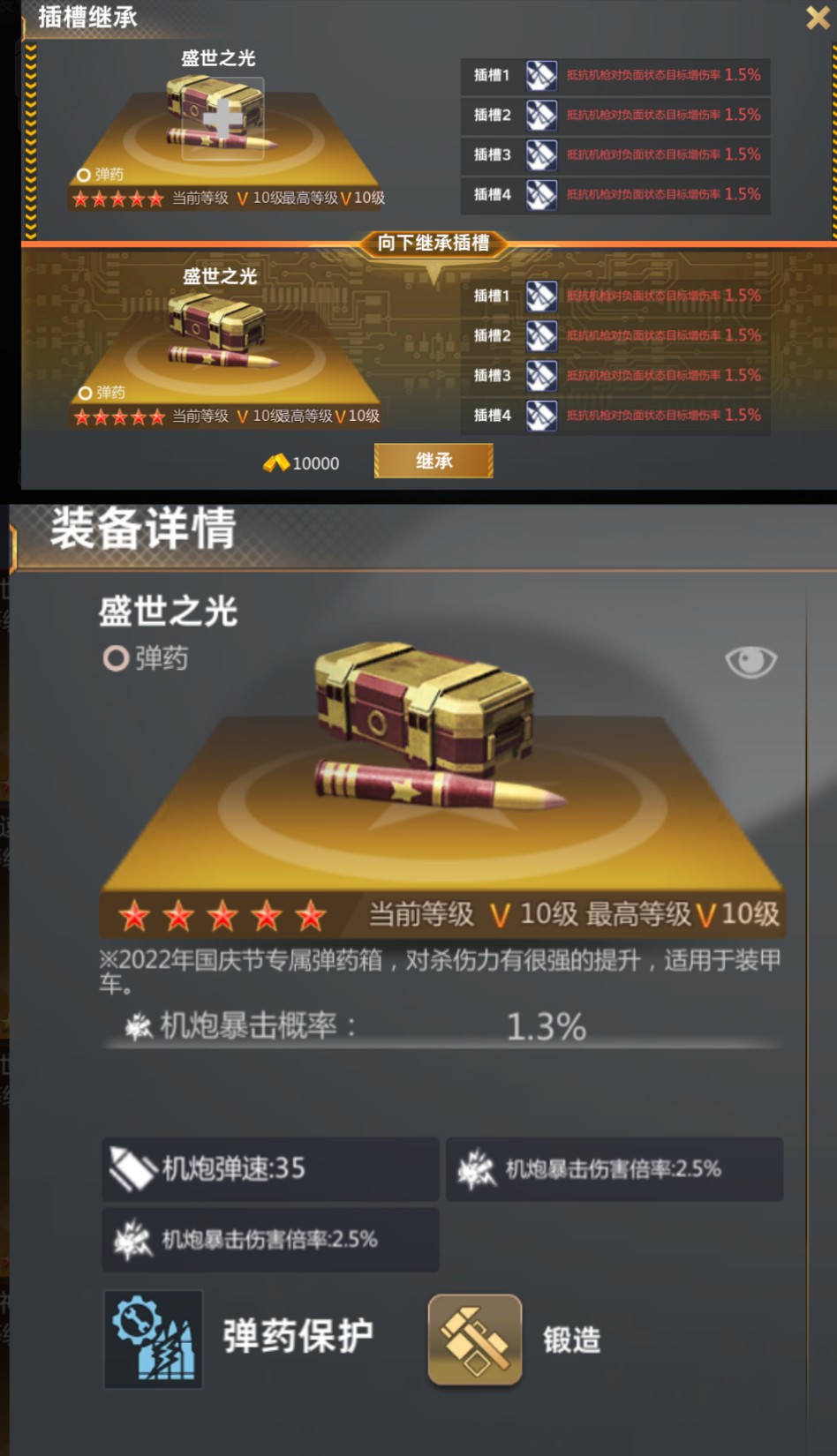837x1456 pixels.
Task: Select the 机炮弹速:35 attribute icon
Action: click(132, 1168)
